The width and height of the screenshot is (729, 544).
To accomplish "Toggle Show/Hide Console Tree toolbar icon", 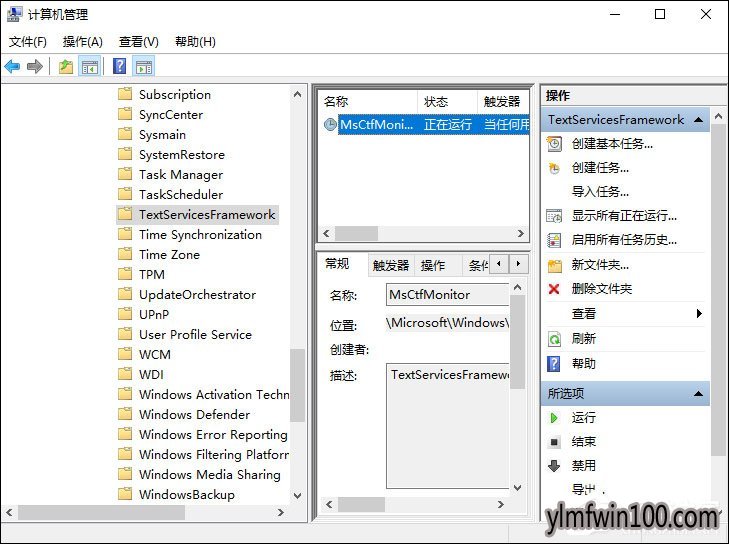I will tap(90, 67).
